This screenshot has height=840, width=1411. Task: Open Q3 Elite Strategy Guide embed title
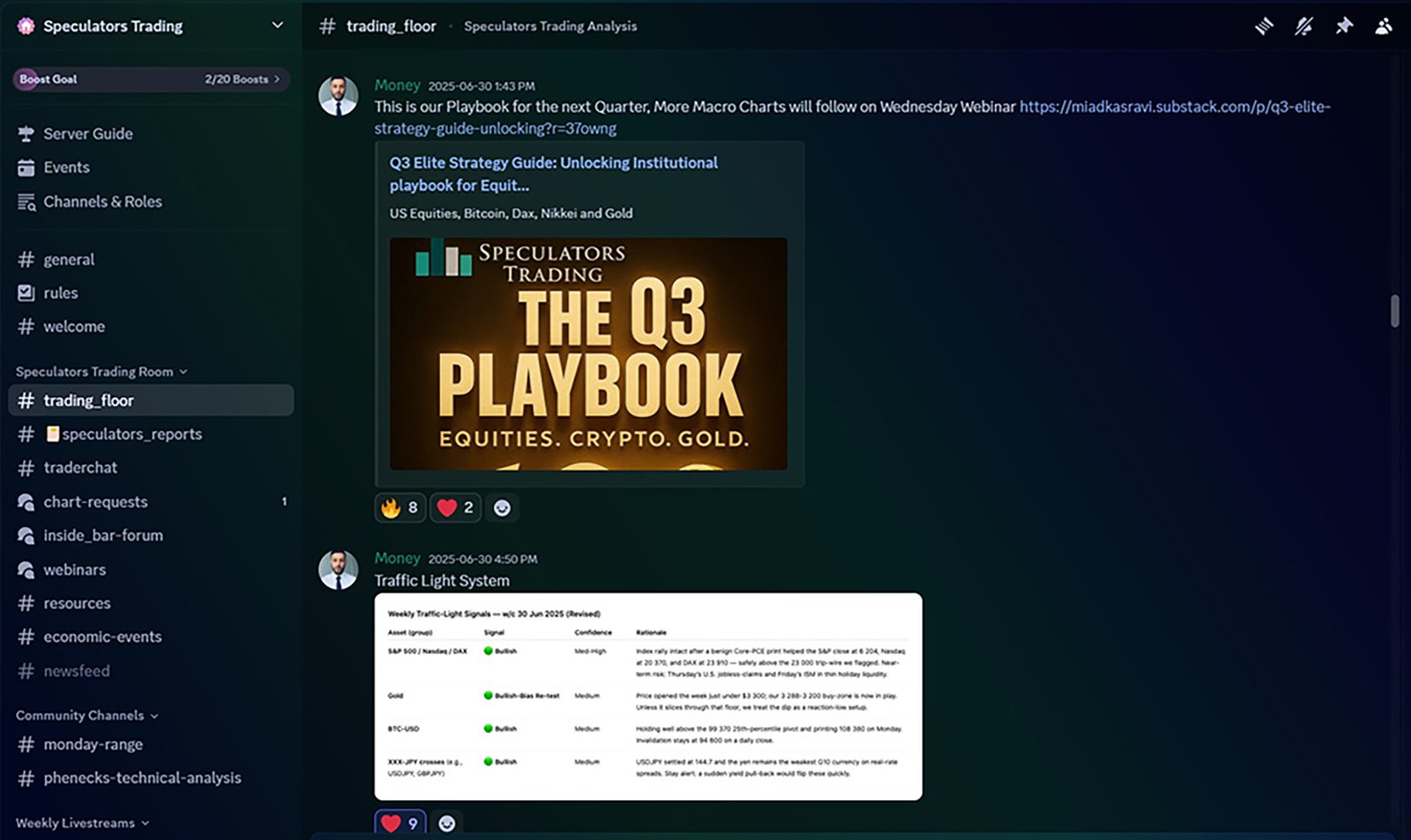click(554, 175)
